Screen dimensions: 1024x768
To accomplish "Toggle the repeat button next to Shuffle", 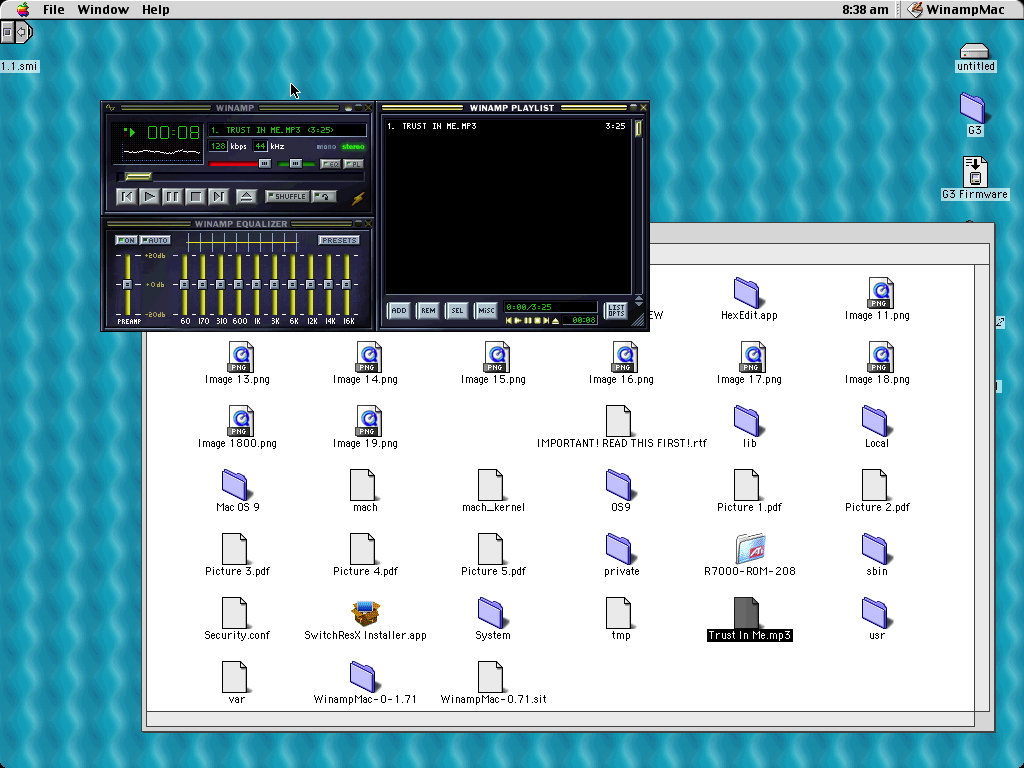I will 324,196.
